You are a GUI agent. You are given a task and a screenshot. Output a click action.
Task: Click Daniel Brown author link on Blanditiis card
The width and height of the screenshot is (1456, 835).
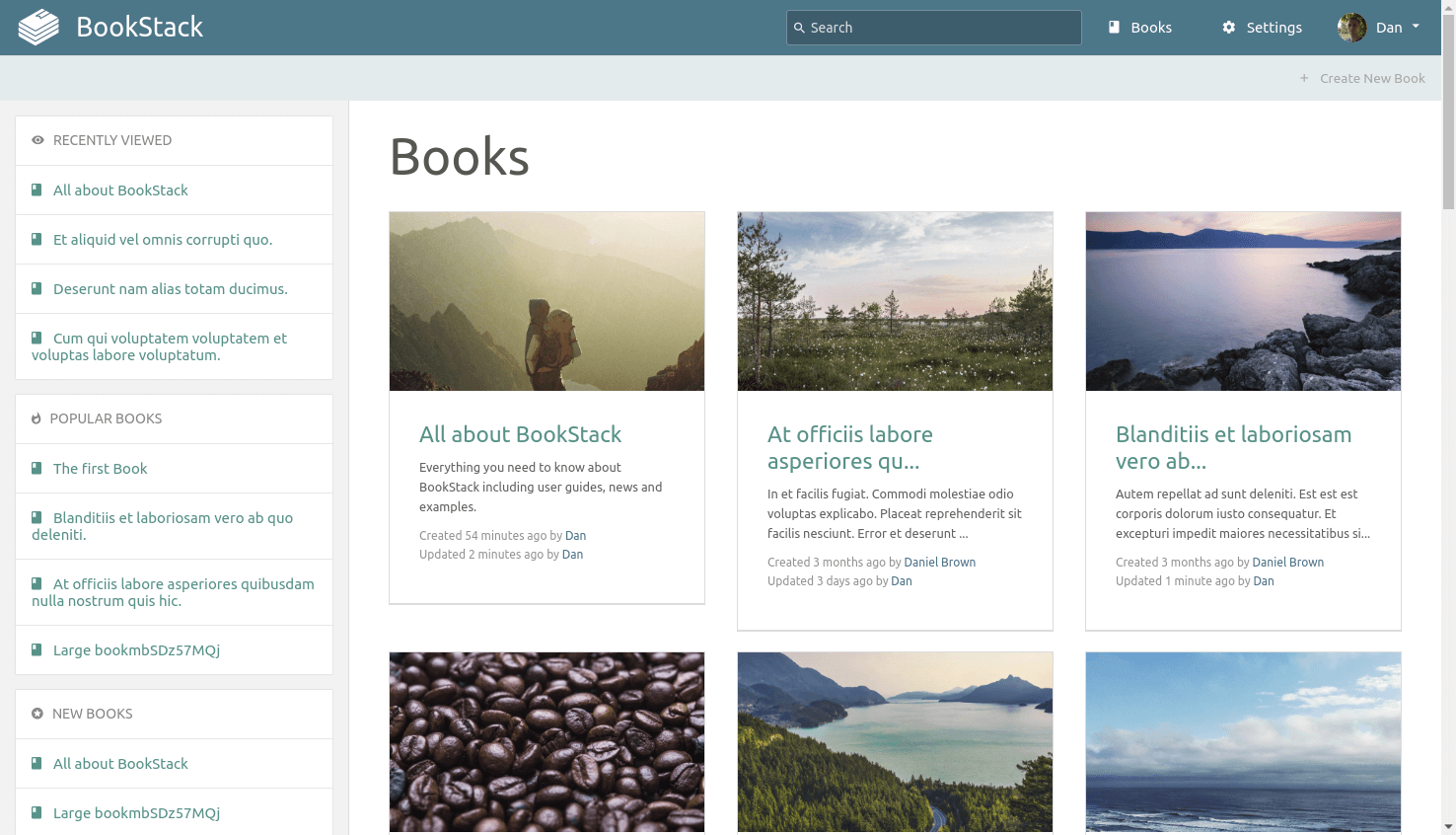pyautogui.click(x=1287, y=562)
